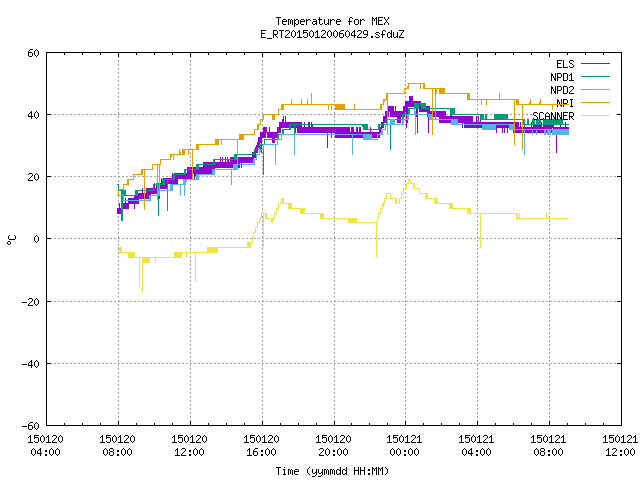Click the green NPD1 legend line sample
The image size is (640, 480).
click(x=595, y=76)
